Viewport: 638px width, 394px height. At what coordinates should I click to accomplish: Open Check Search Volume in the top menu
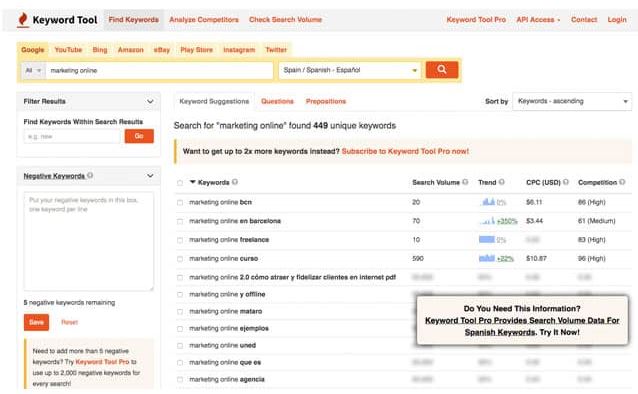click(285, 20)
